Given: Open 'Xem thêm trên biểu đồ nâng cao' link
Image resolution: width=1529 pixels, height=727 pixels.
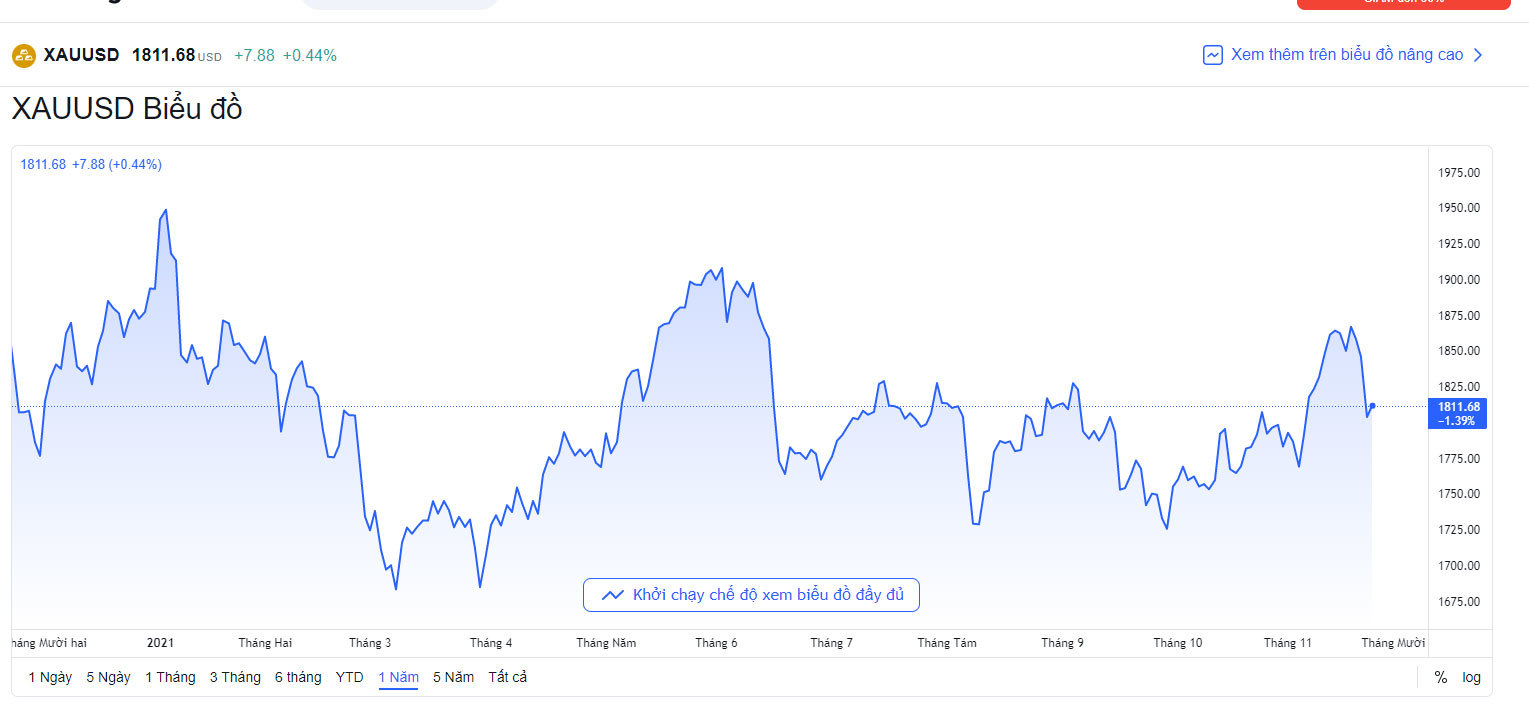Looking at the screenshot, I should point(1346,55).
